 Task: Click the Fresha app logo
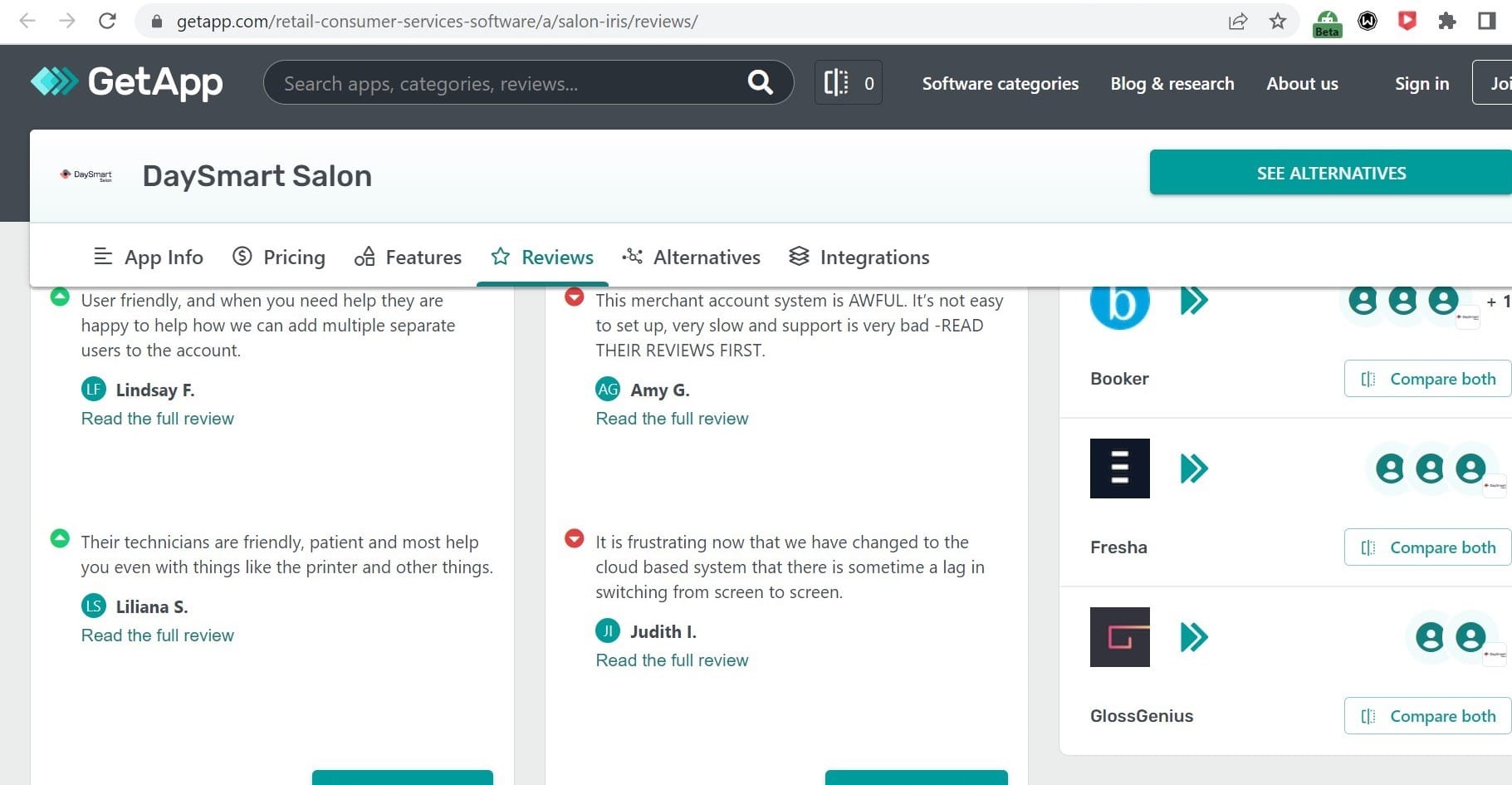[x=1119, y=469]
